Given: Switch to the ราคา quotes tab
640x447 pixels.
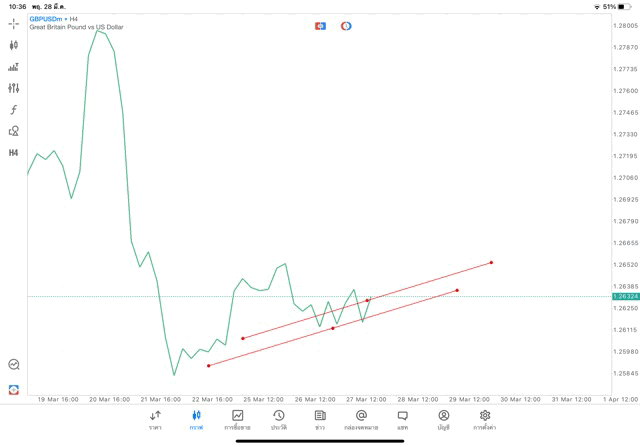Looking at the screenshot, I should 155,419.
